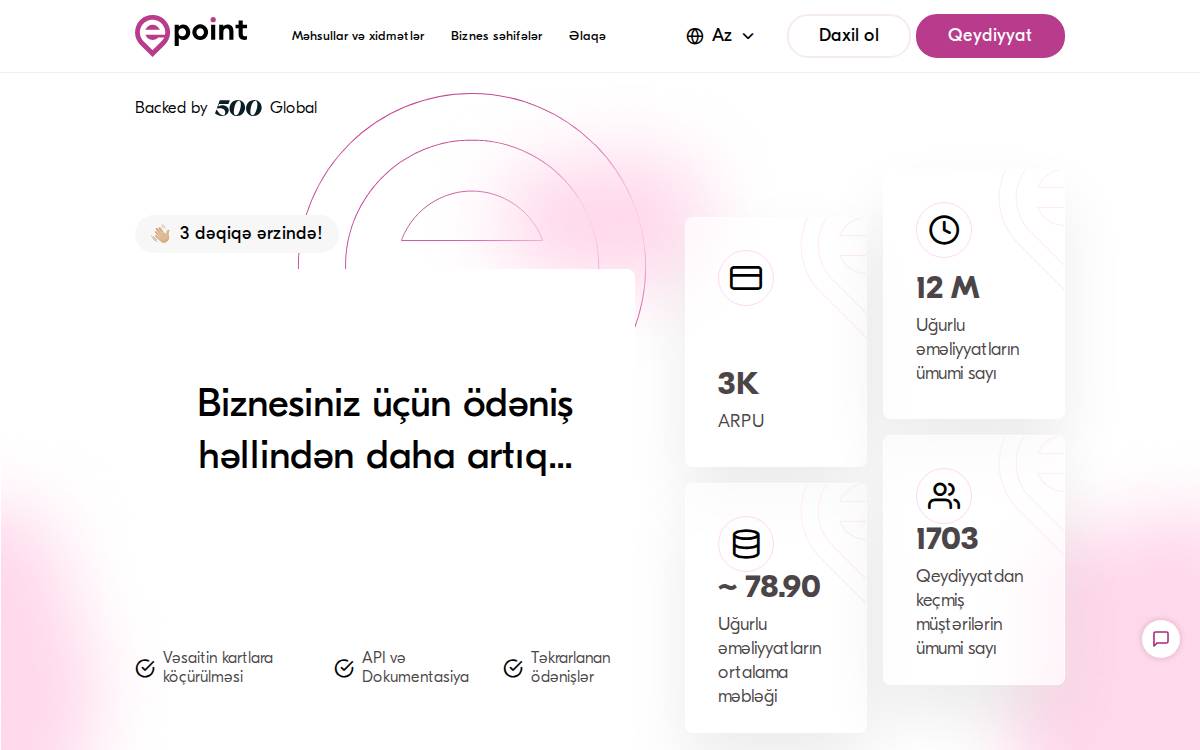Screen dimensions: 1200x750
Task: Click the checkmark beside Təkrarlanan ödənişlər
Action: click(x=513, y=668)
